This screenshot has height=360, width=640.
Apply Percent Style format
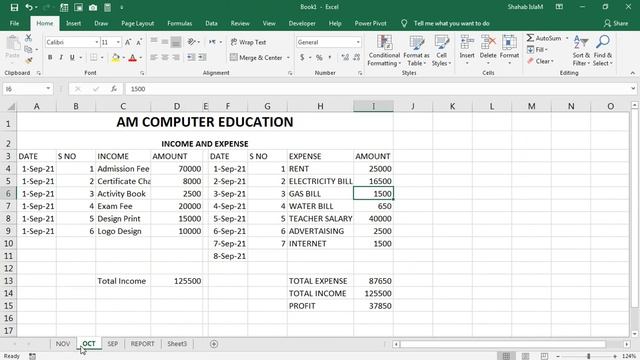[x=319, y=58]
